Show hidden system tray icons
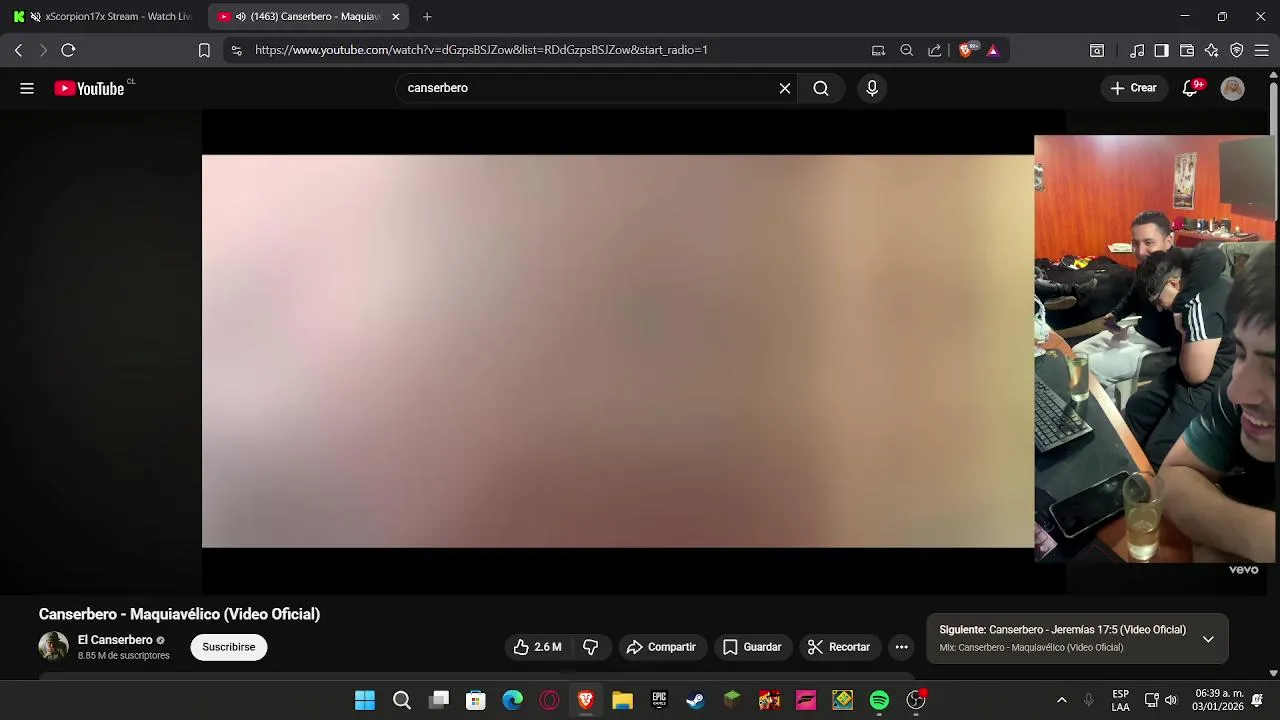This screenshot has height=720, width=1280. tap(1061, 700)
